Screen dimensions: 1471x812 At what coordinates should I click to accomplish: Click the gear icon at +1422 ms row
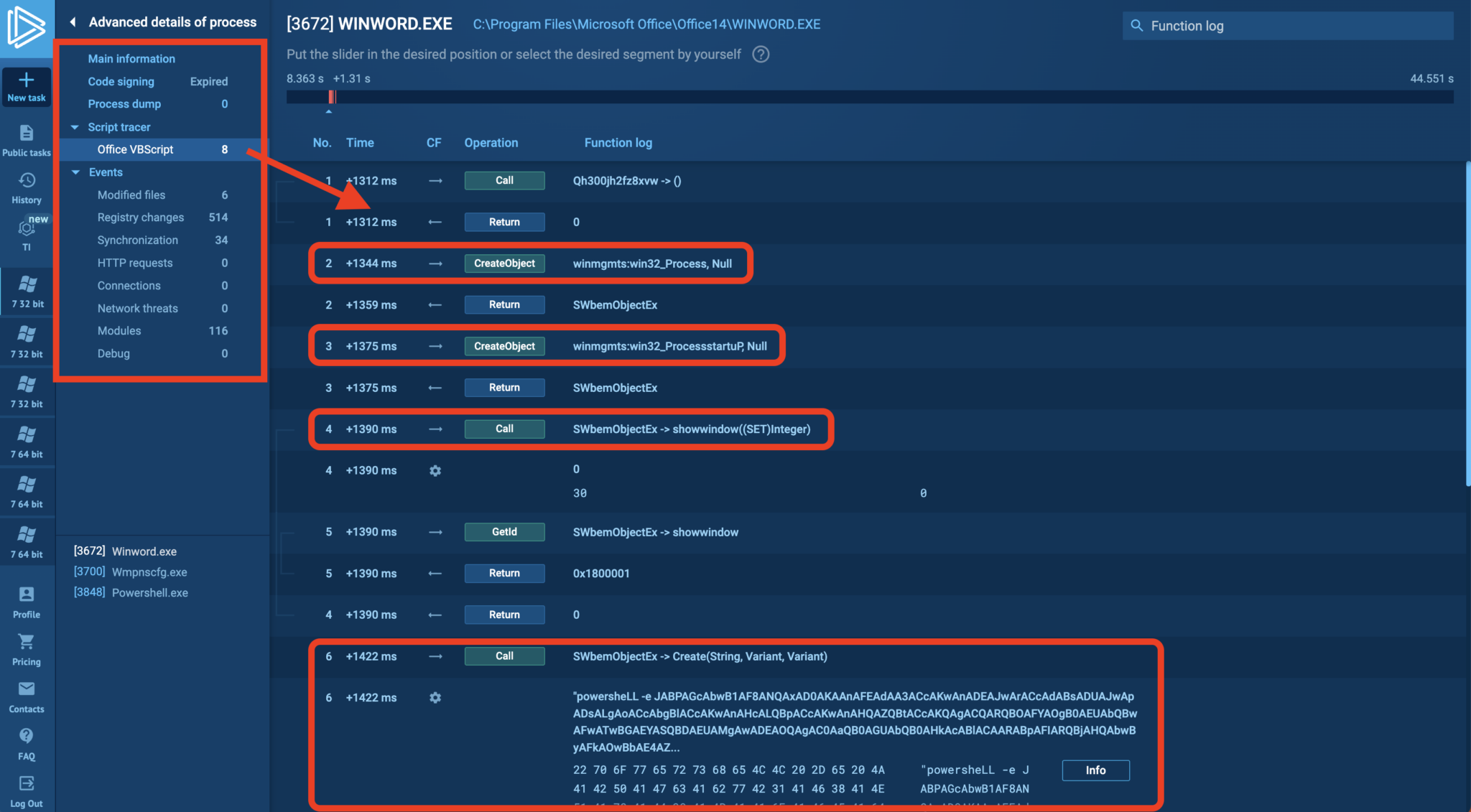(435, 698)
